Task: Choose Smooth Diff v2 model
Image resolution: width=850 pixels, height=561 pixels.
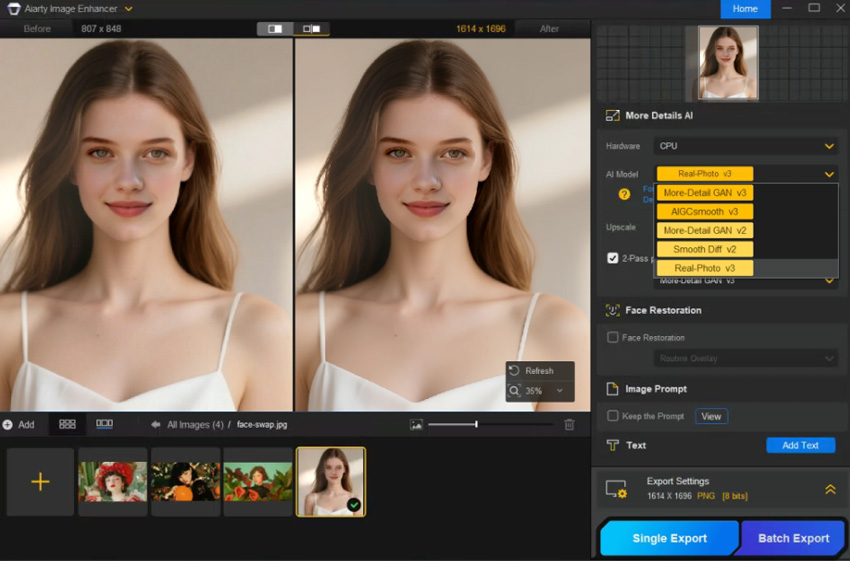Action: click(705, 249)
